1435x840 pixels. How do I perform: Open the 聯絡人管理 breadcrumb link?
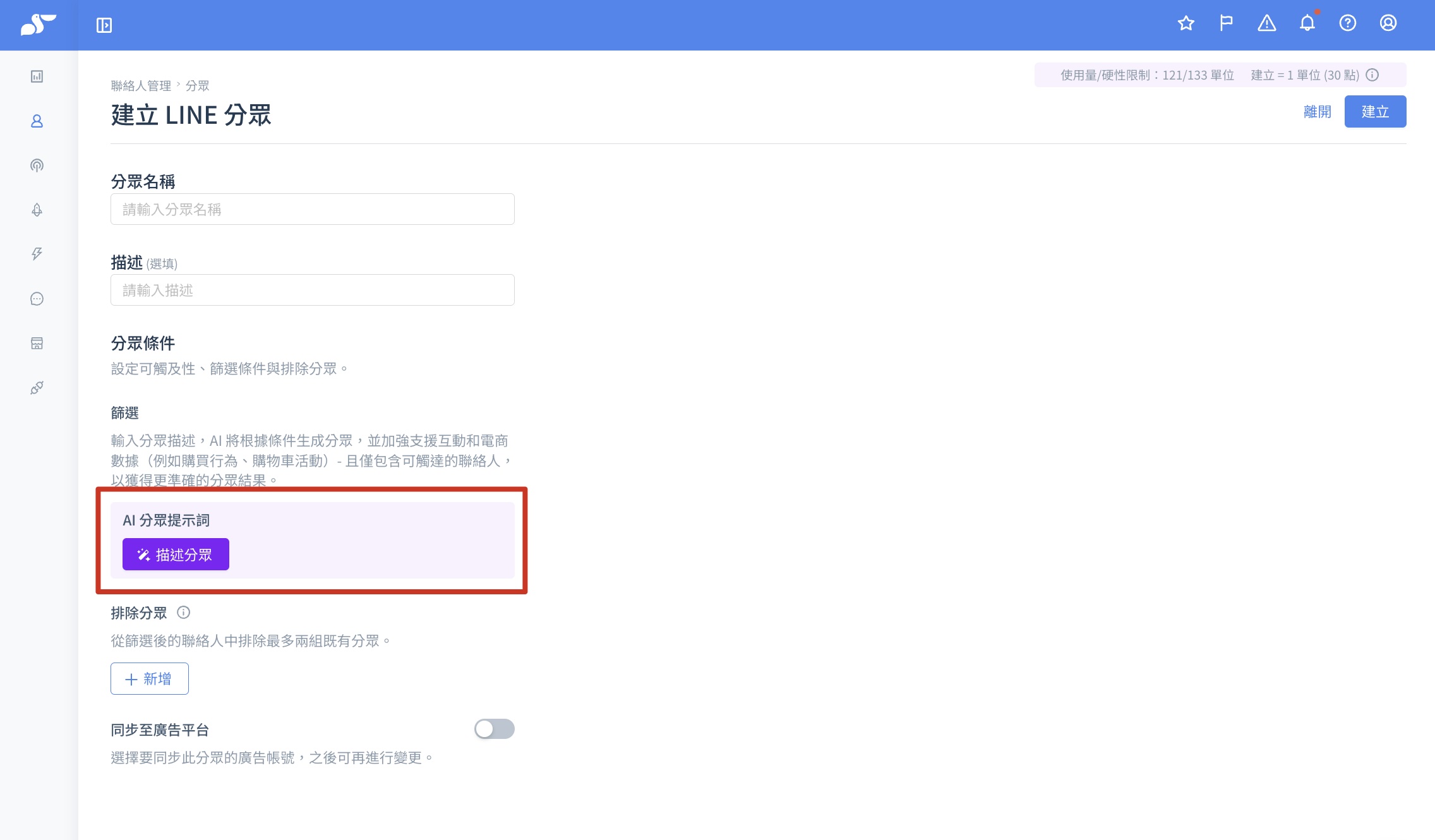click(141, 85)
